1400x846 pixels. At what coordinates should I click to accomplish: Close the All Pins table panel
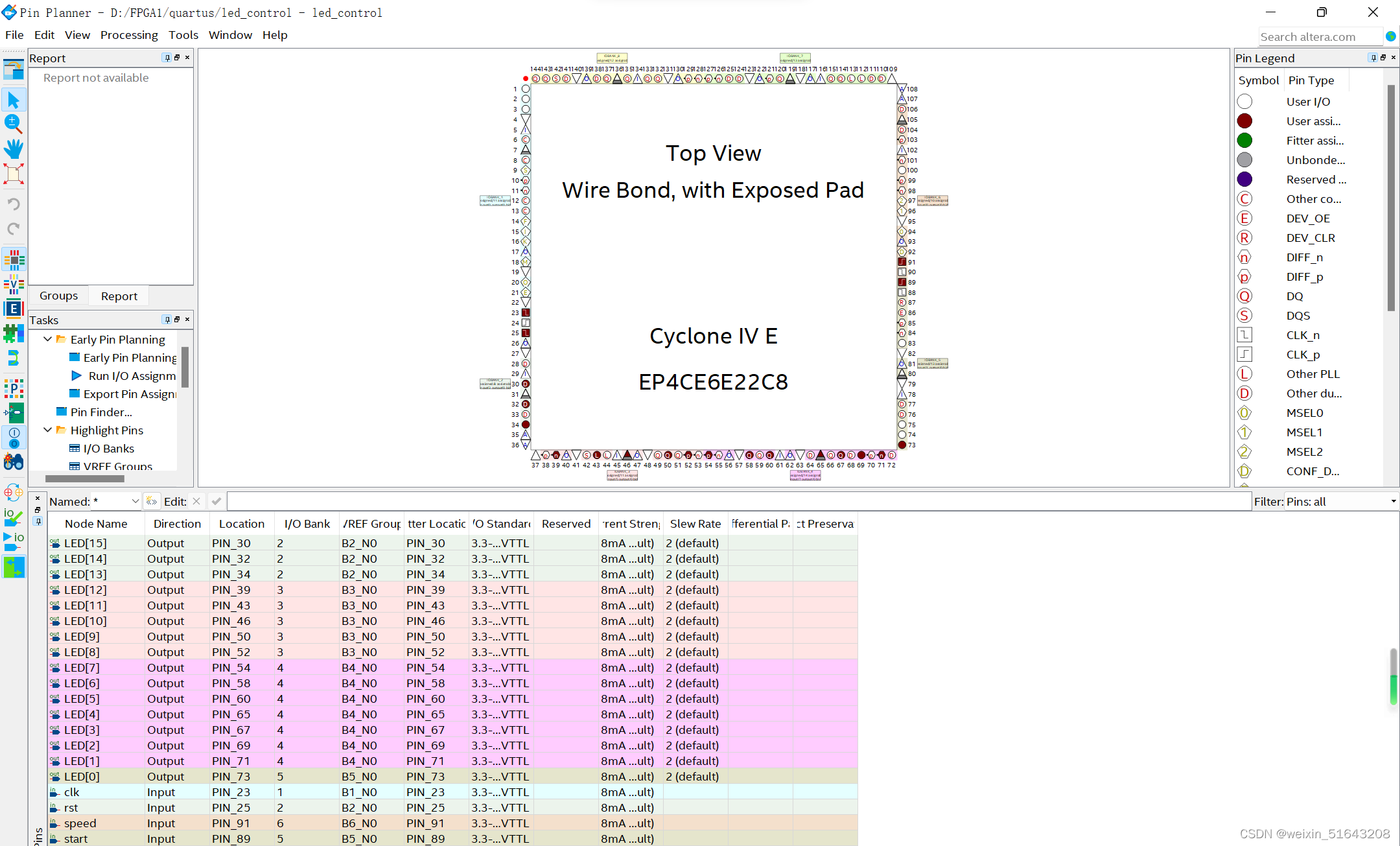tap(38, 499)
